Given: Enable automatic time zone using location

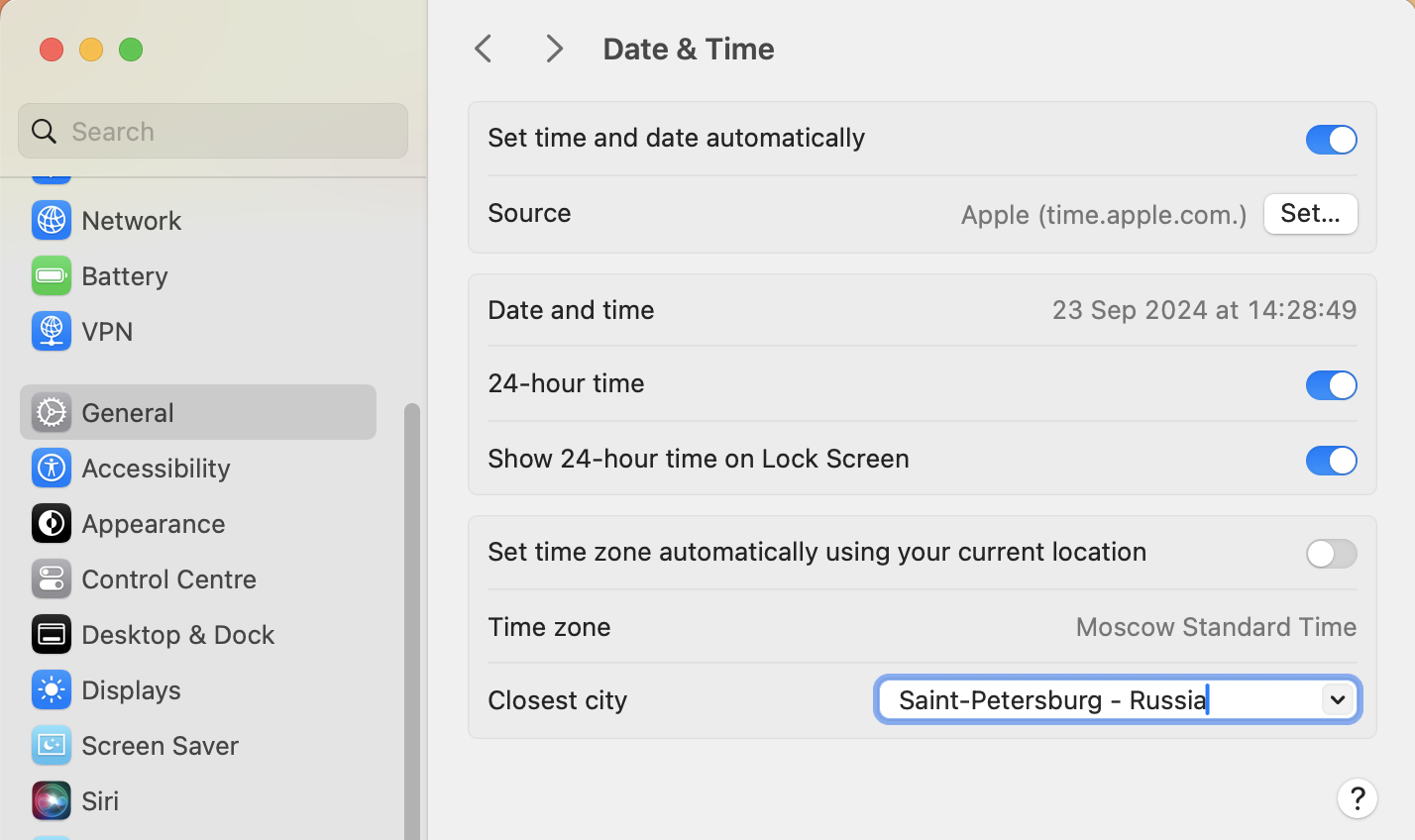Looking at the screenshot, I should pyautogui.click(x=1330, y=554).
